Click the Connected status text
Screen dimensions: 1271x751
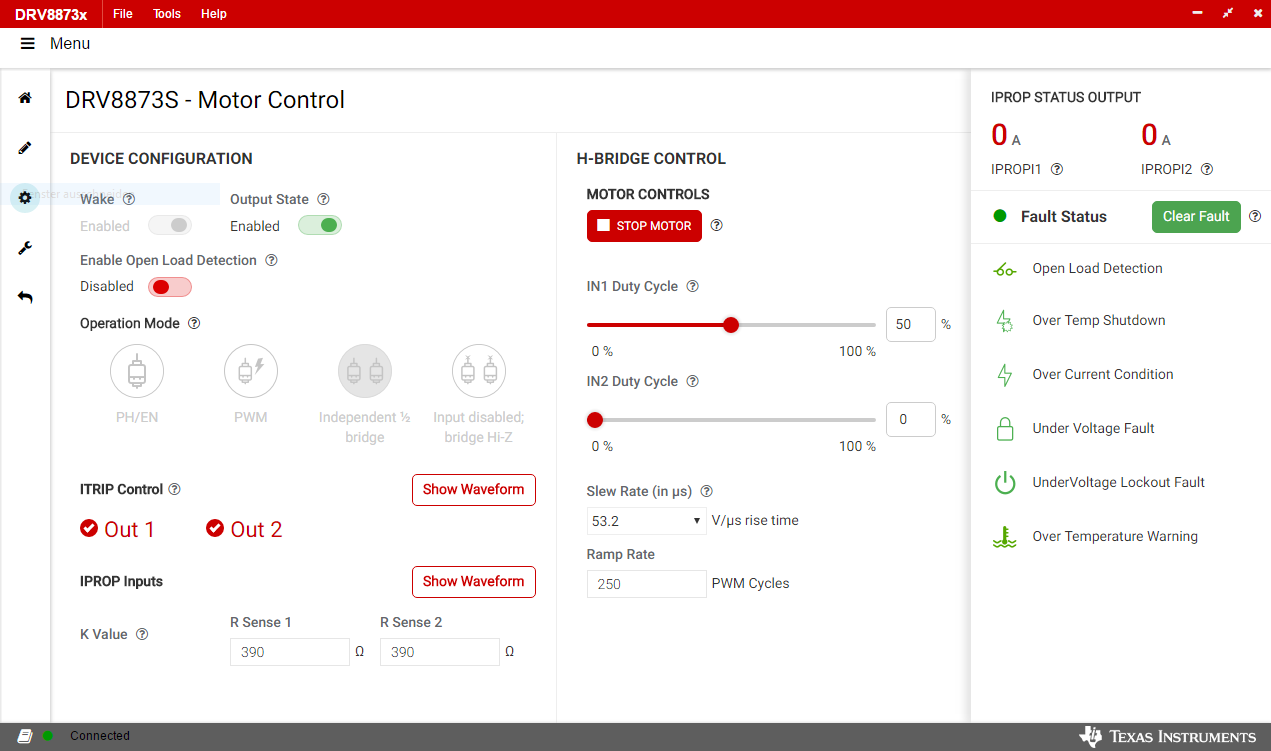click(x=100, y=736)
